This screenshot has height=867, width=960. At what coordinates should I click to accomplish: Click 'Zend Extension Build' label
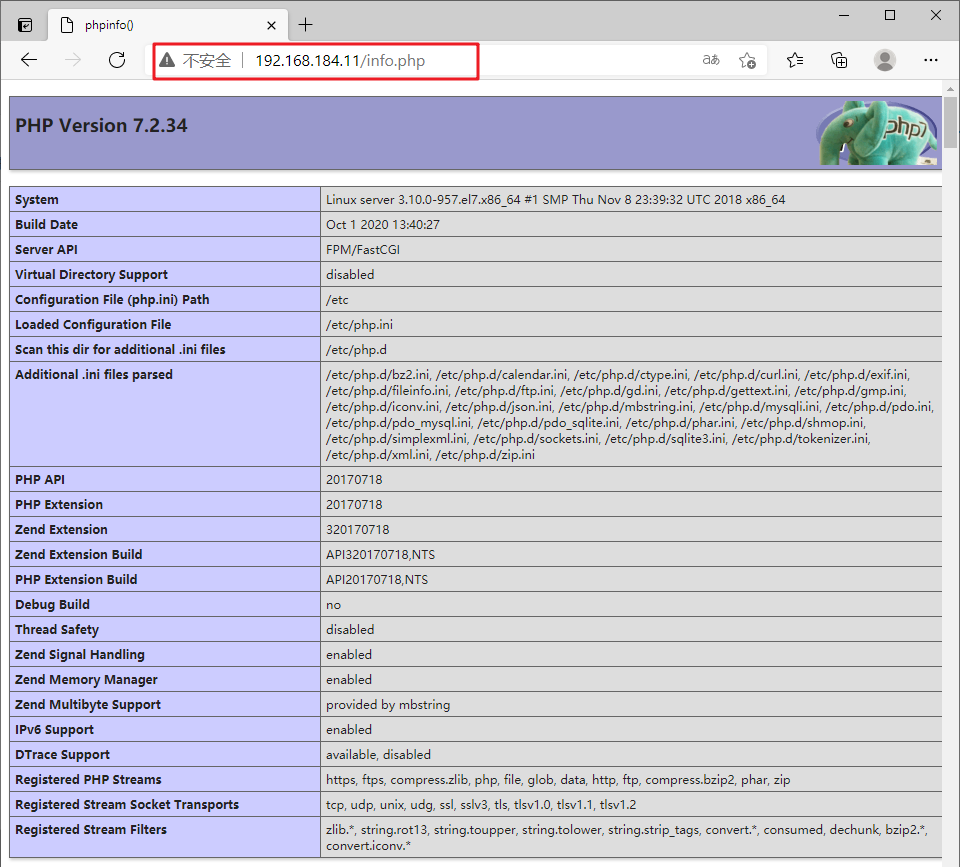[78, 555]
